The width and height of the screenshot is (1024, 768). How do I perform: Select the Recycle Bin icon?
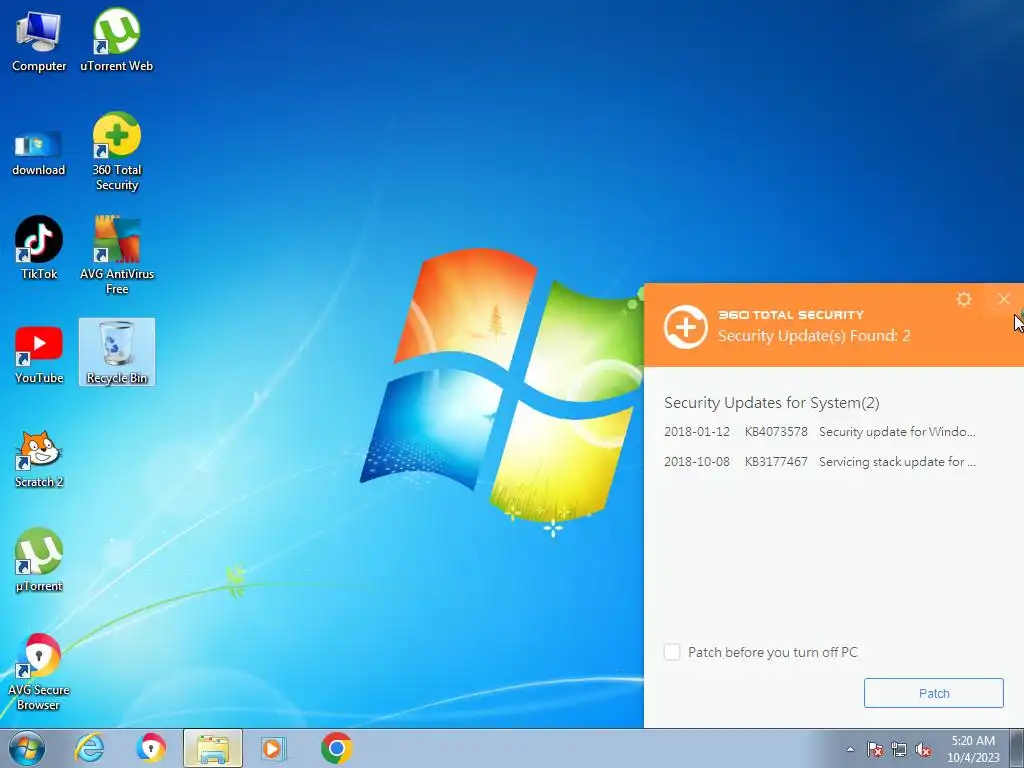(x=117, y=352)
